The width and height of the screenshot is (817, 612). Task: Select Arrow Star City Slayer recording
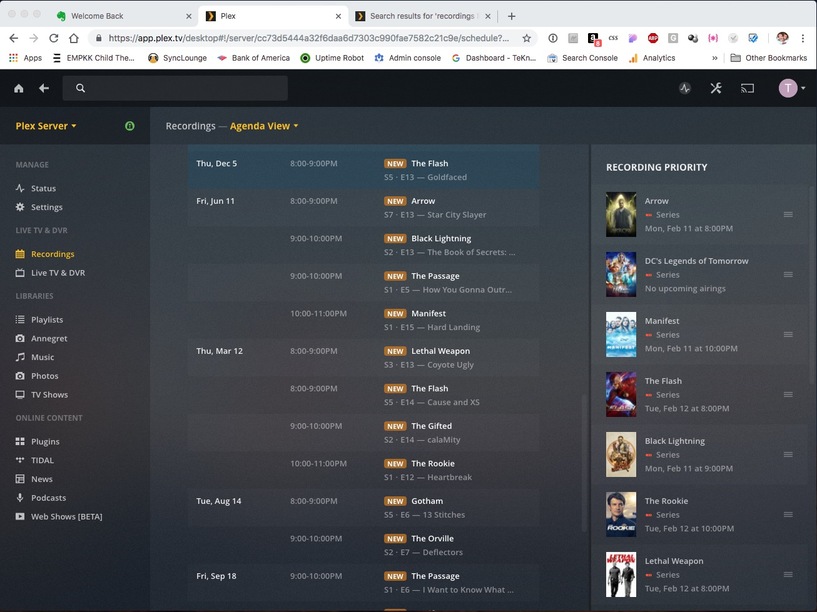tap(363, 207)
